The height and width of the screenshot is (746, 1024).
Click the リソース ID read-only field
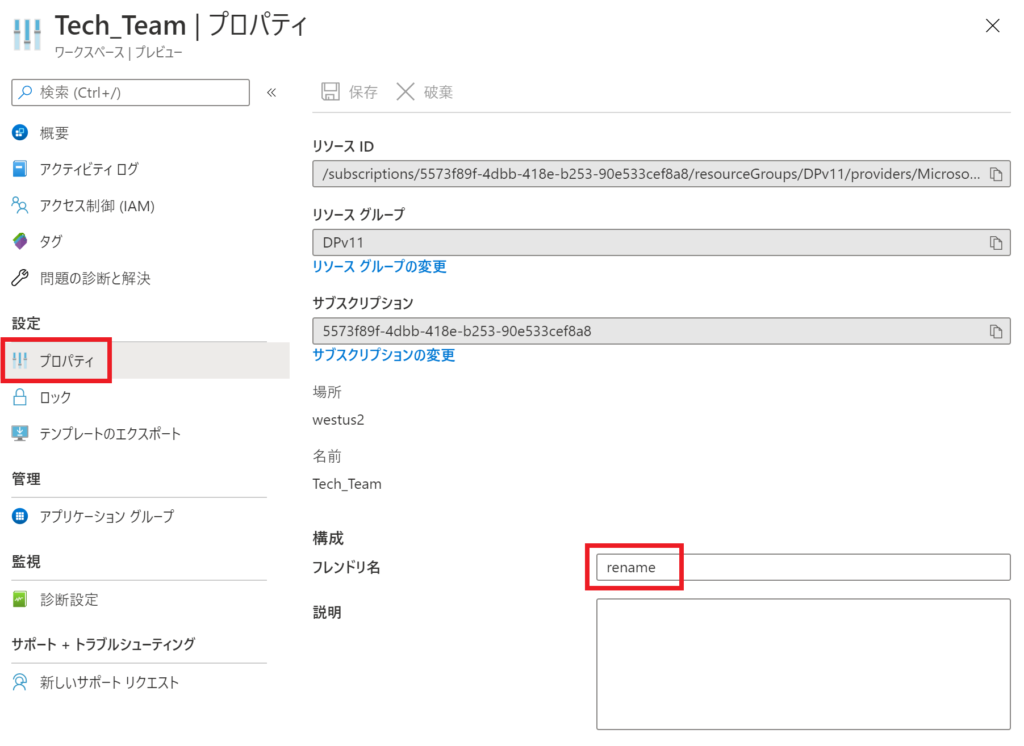[x=662, y=174]
